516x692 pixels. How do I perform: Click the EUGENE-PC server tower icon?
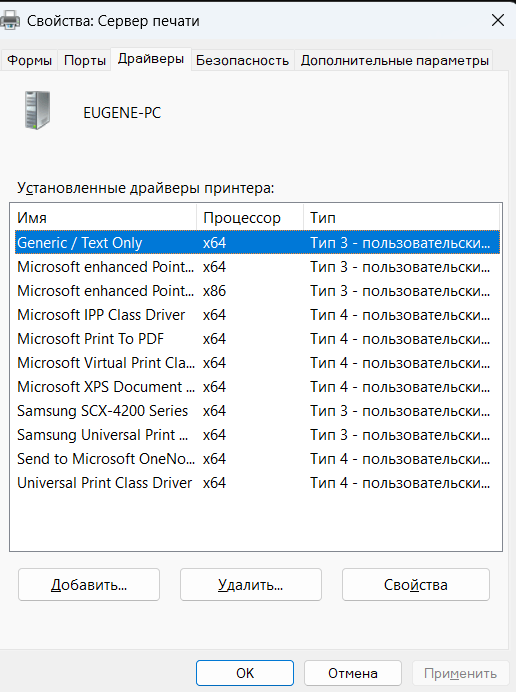pos(38,110)
